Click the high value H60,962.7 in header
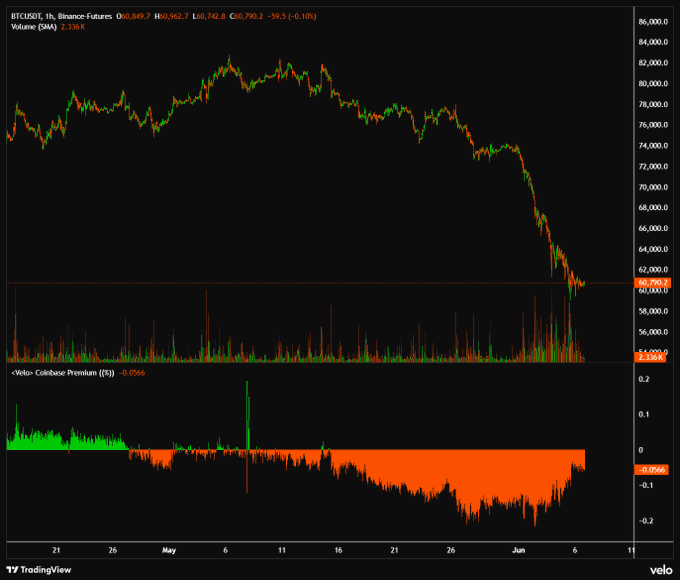The height and width of the screenshot is (580, 680). [171, 16]
